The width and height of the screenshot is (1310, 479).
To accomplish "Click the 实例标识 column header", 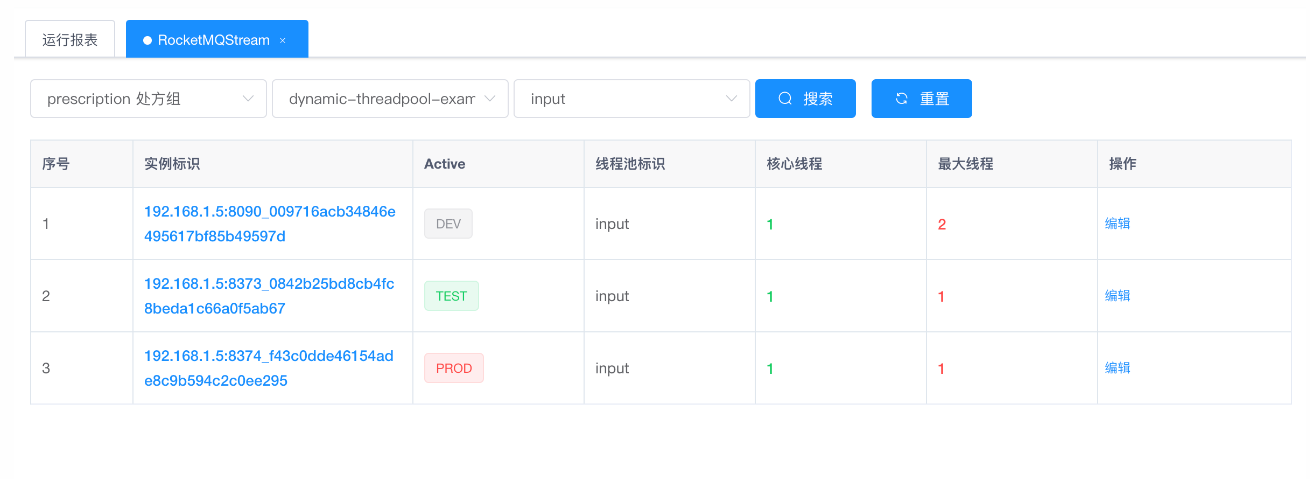I will [172, 164].
